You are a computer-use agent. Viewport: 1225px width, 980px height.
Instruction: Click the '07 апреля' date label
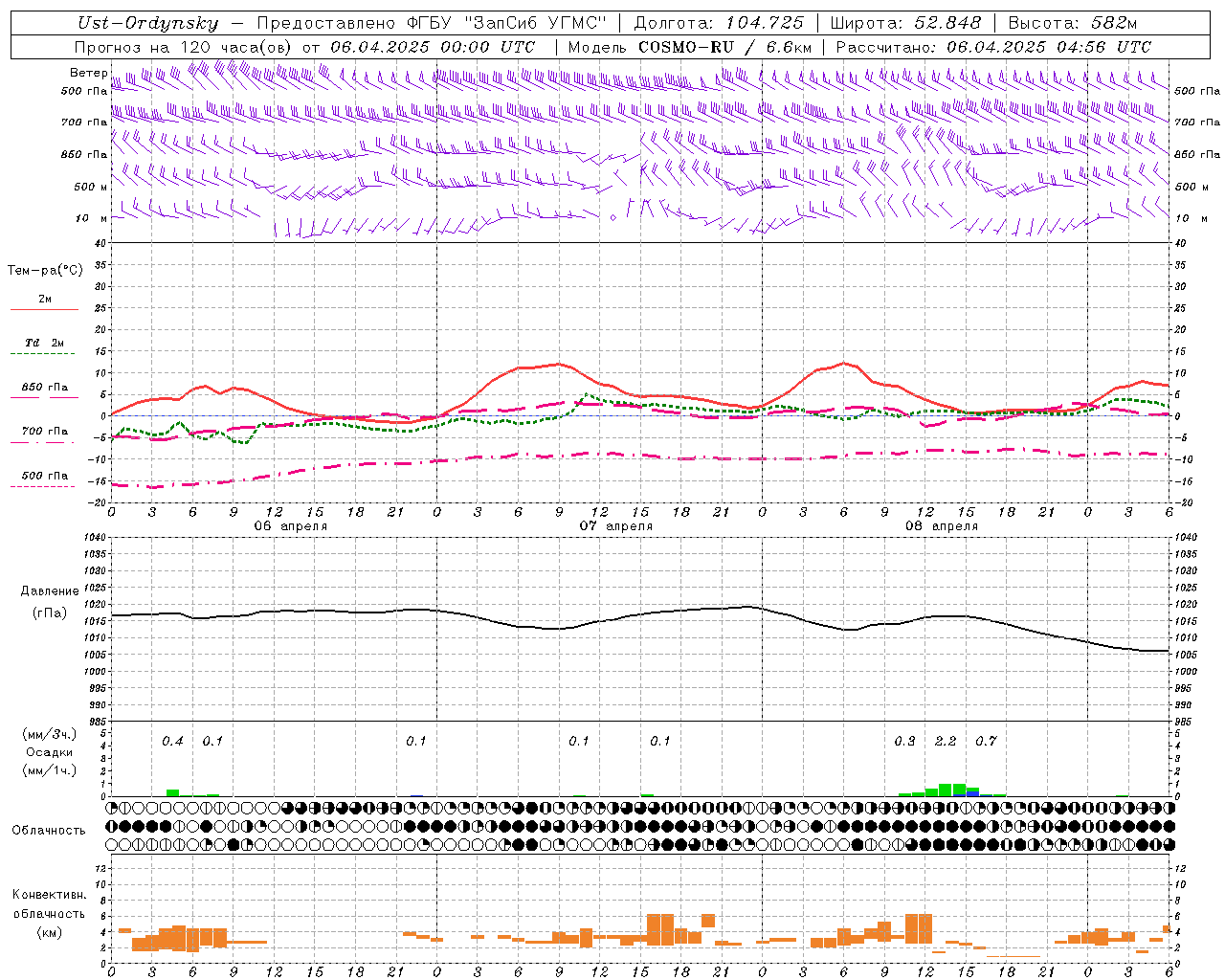(616, 525)
